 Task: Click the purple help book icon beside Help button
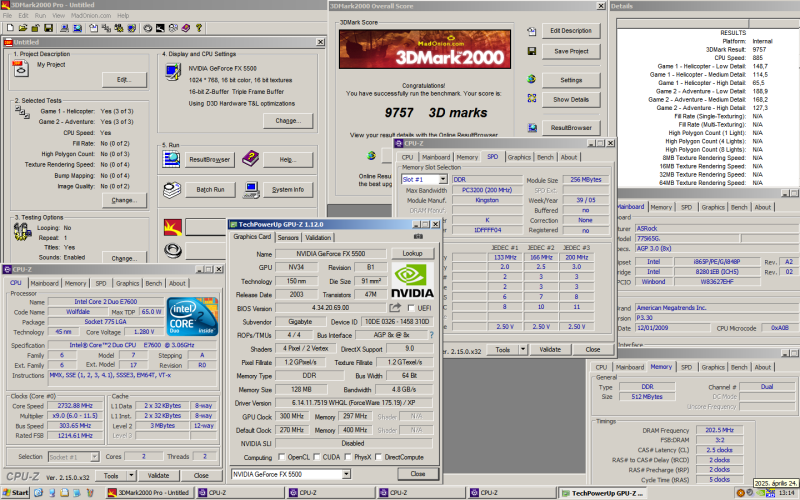250,159
